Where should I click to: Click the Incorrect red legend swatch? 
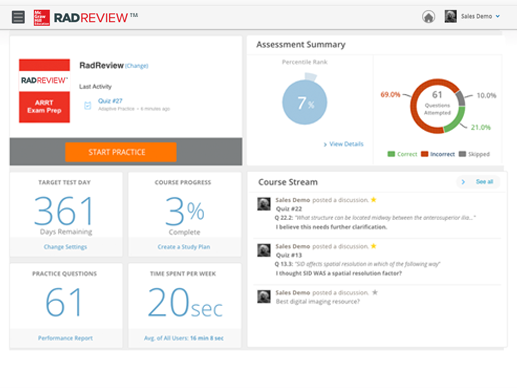[424, 154]
